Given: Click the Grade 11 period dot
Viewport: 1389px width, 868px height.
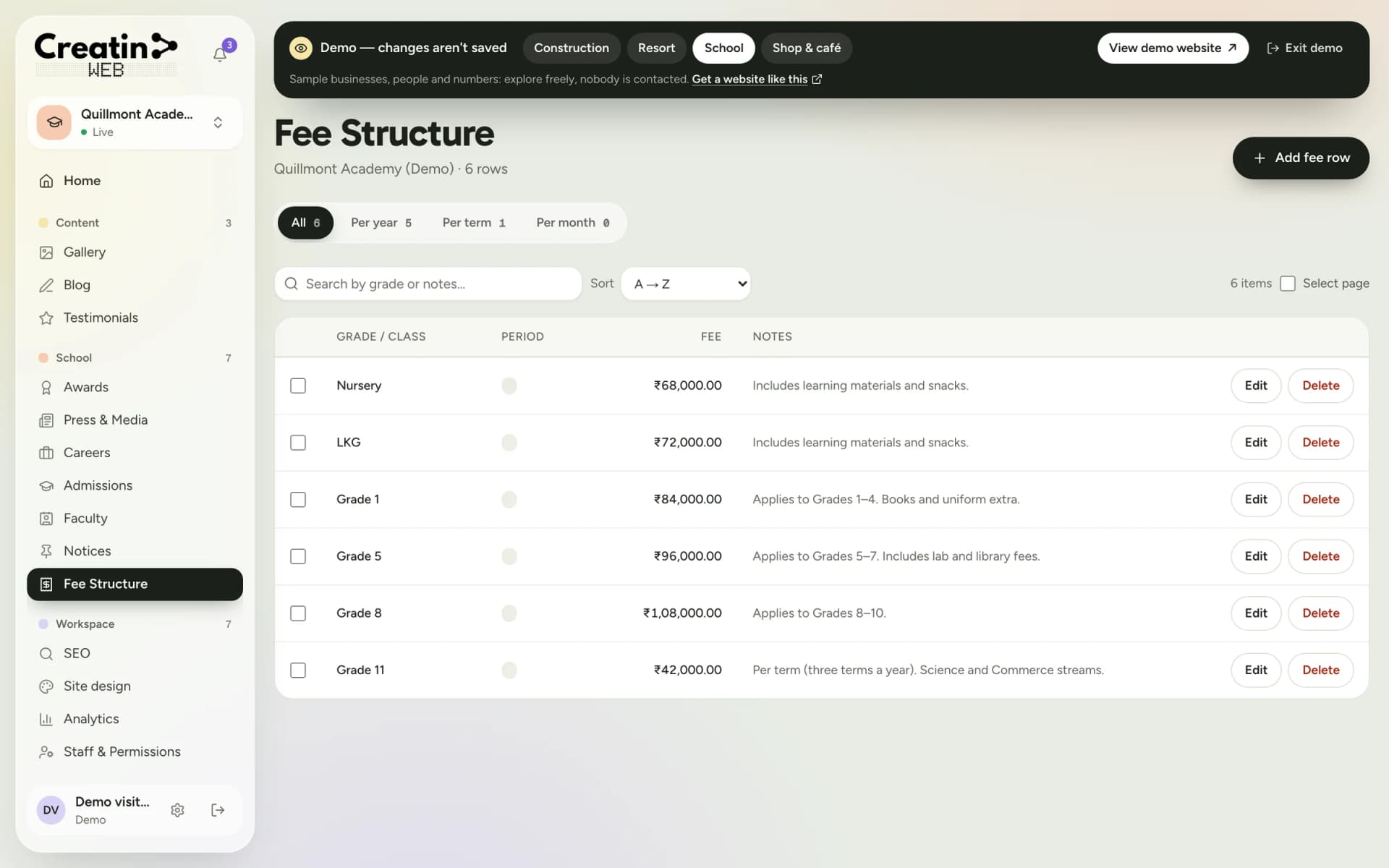Looking at the screenshot, I should tap(509, 670).
